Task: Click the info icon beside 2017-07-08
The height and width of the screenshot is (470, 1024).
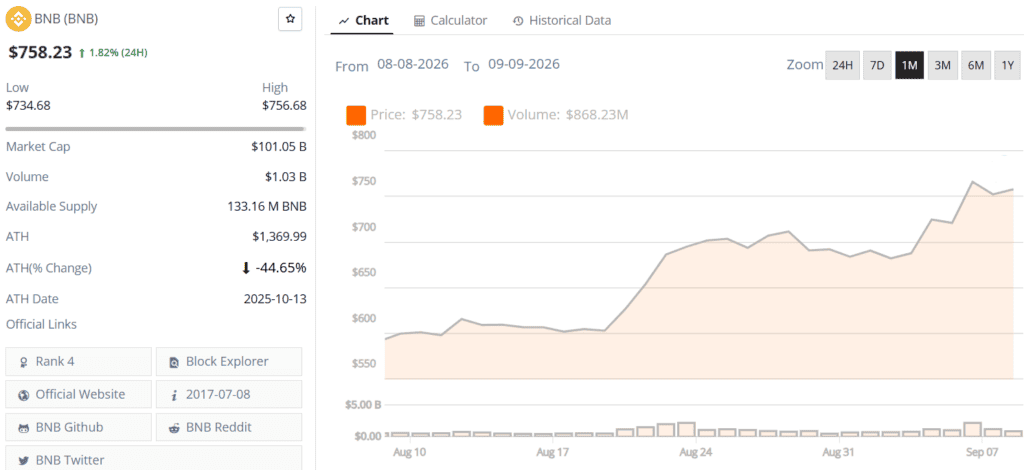Action: 174,395
